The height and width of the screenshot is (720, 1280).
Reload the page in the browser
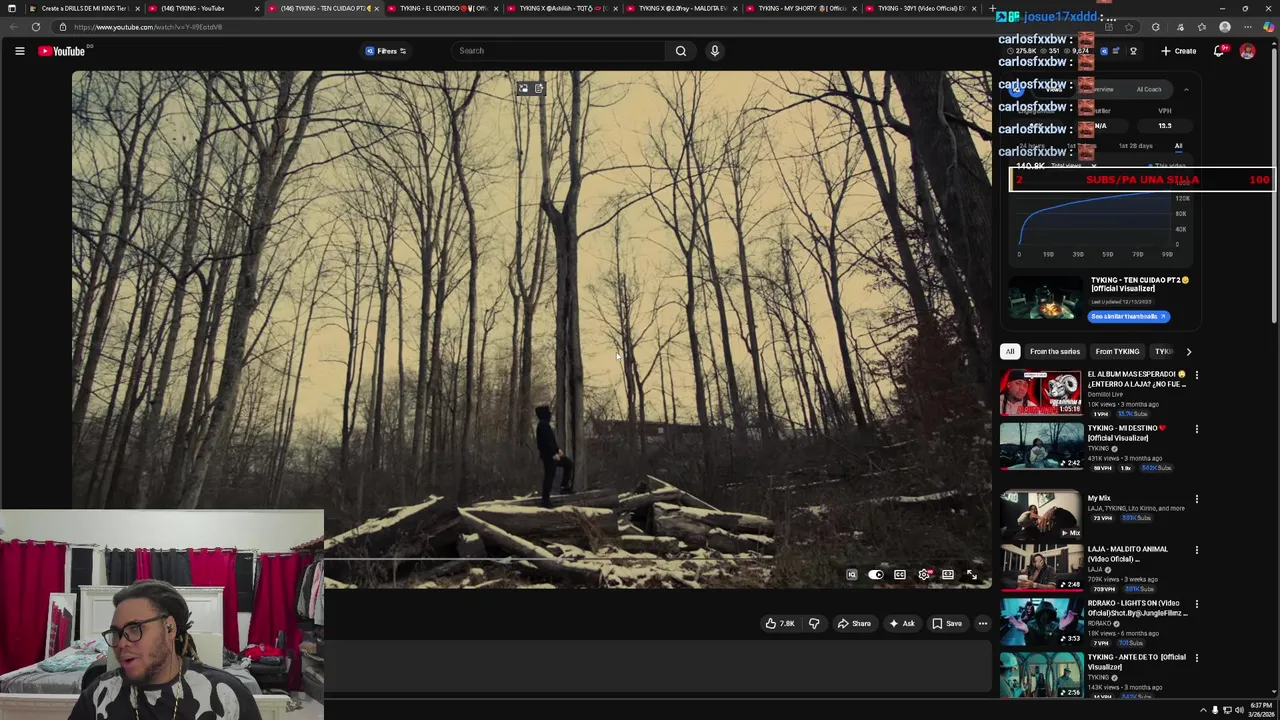pyautogui.click(x=36, y=27)
